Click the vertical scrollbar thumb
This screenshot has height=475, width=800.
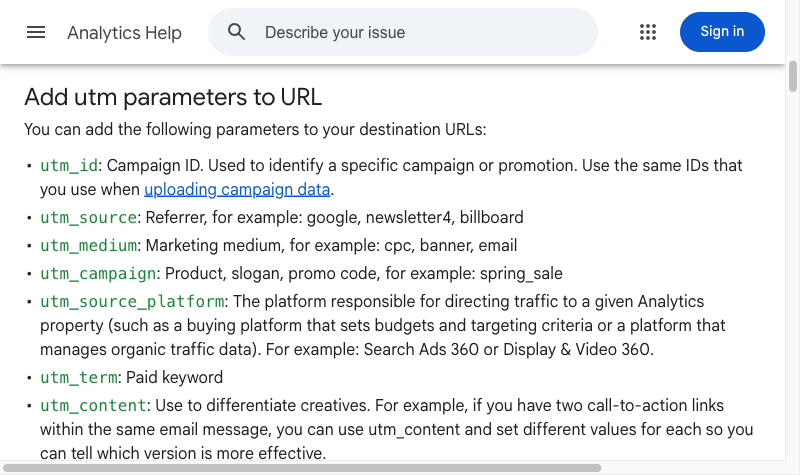tap(792, 77)
